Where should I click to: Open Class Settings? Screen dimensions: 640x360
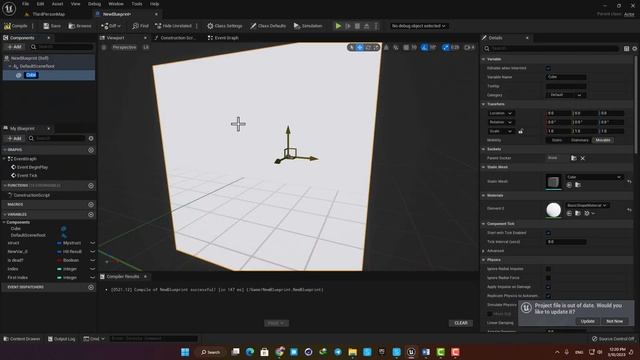pyautogui.click(x=224, y=26)
